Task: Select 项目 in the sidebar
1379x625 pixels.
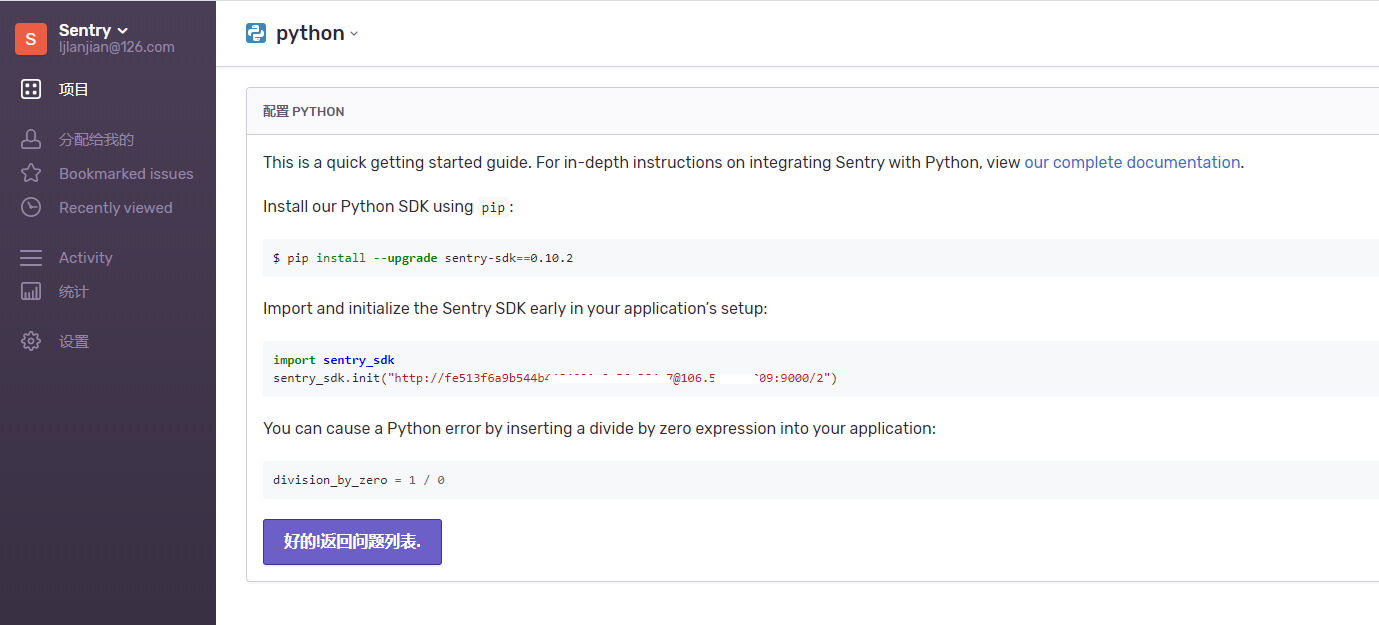Action: point(73,89)
